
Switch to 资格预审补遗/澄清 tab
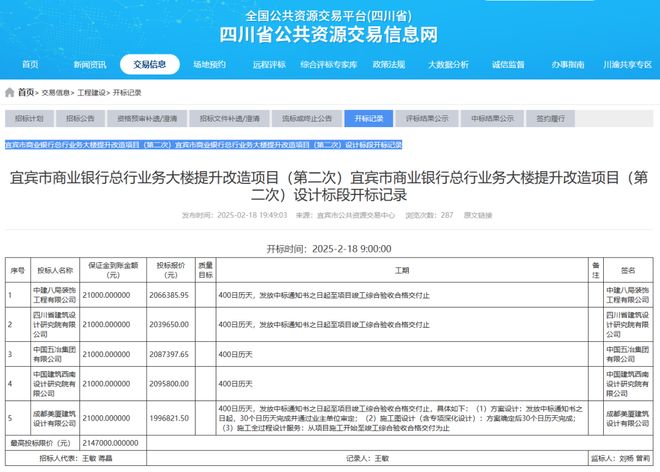pos(147,119)
